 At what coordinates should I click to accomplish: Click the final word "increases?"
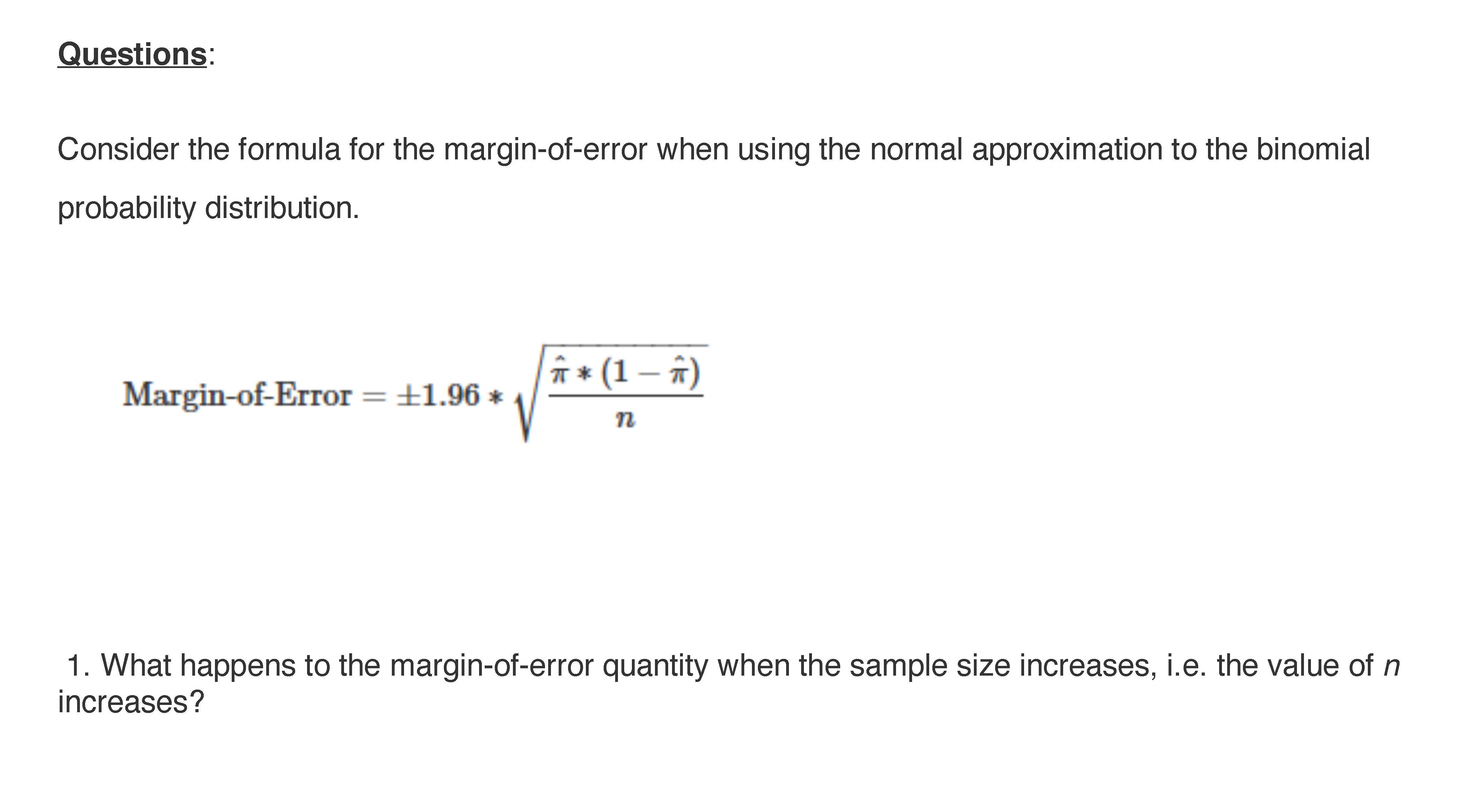pyautogui.click(x=130, y=702)
